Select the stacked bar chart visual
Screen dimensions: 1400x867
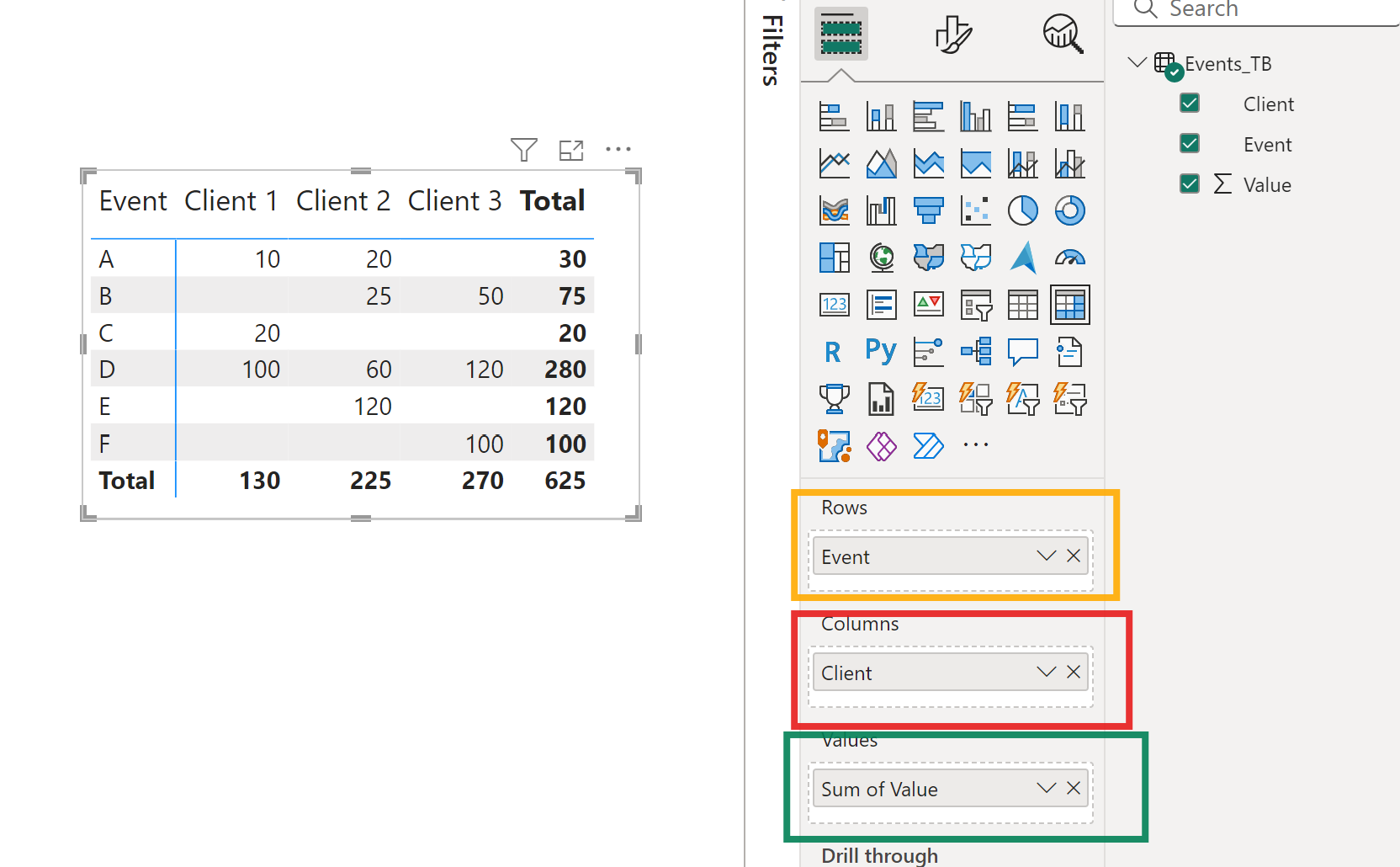pos(834,116)
